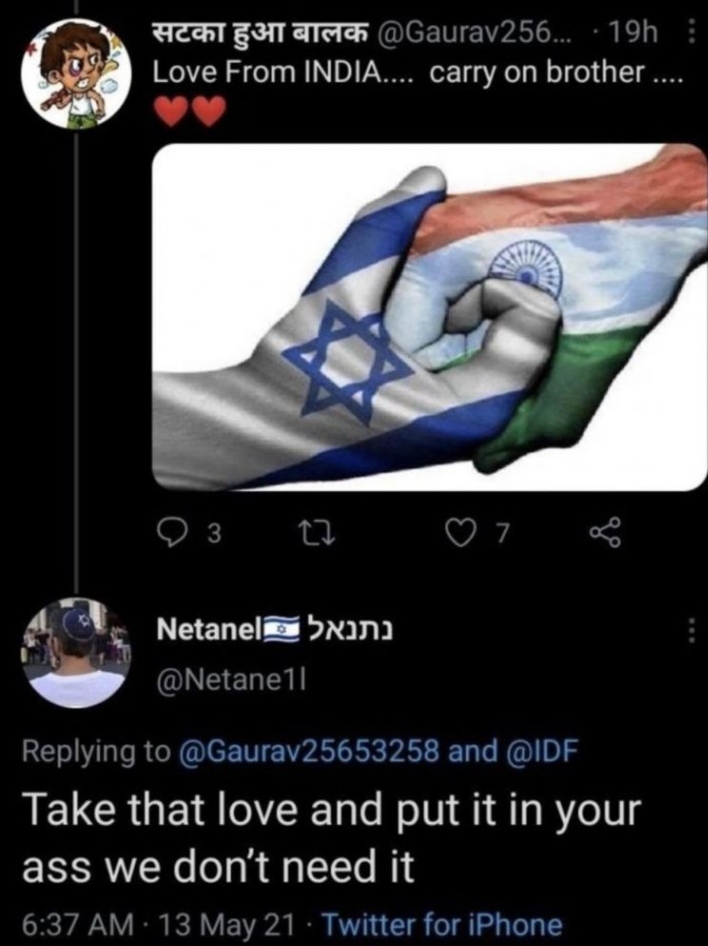Open Netanel's profile picture
The image size is (708, 946).
tap(76, 653)
